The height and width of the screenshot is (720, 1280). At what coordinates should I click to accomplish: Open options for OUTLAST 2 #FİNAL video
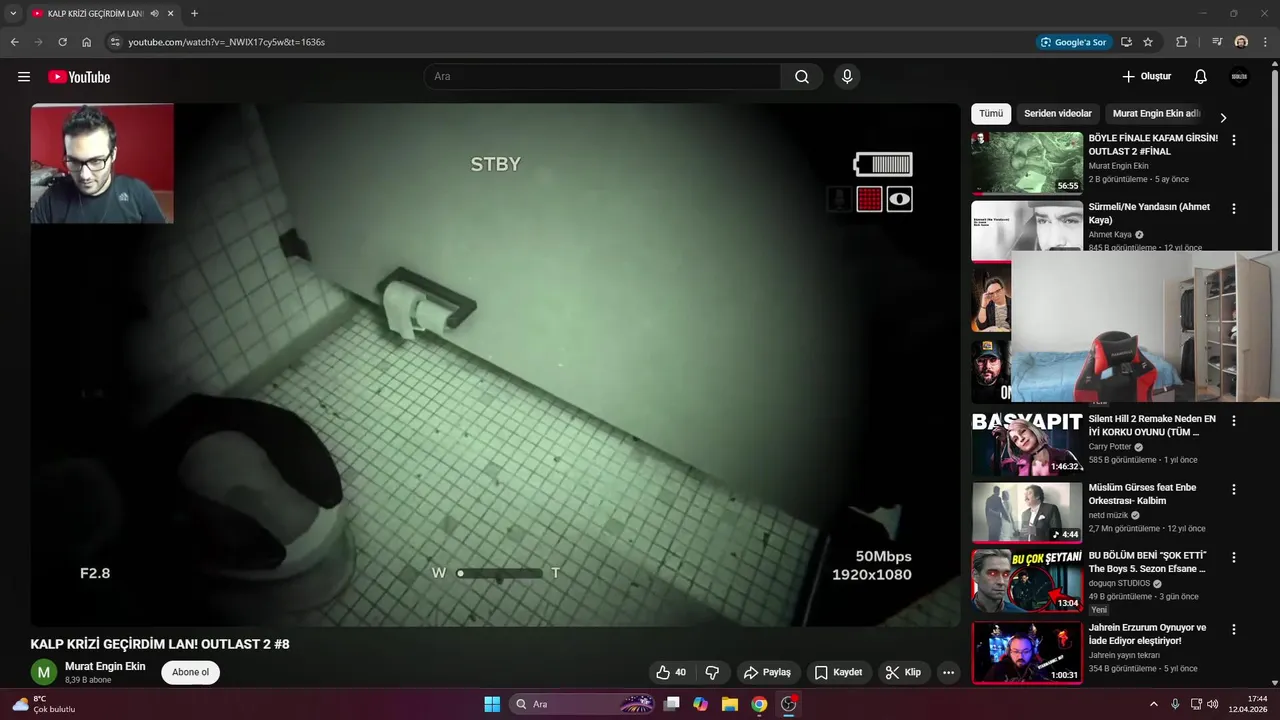coord(1234,141)
